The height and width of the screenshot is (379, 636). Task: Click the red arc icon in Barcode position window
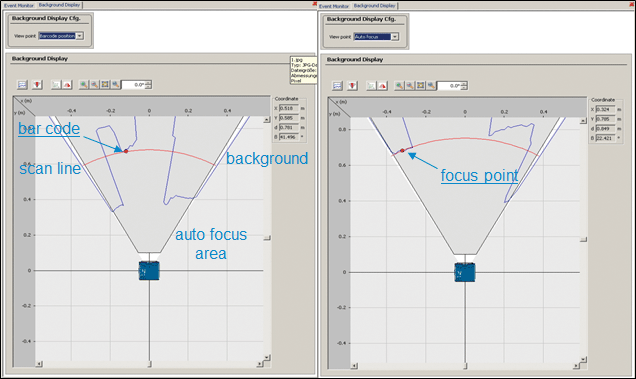click(67, 84)
